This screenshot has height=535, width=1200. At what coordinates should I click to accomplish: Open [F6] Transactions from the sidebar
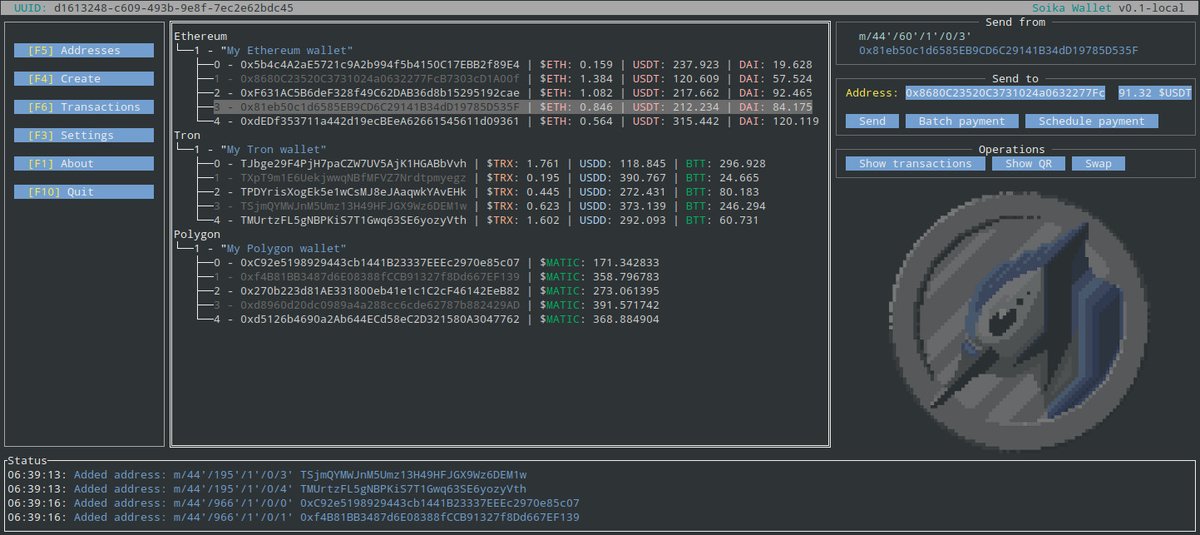click(x=84, y=107)
